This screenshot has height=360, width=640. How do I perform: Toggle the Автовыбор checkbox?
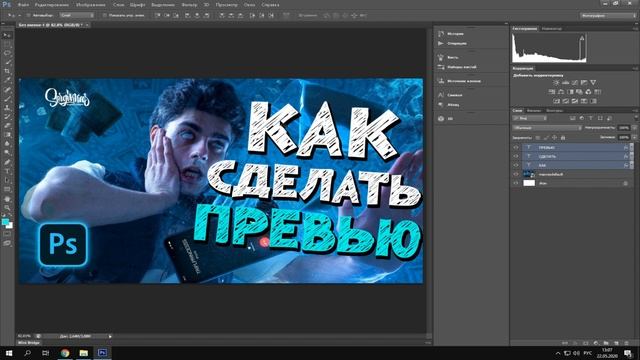click(29, 15)
